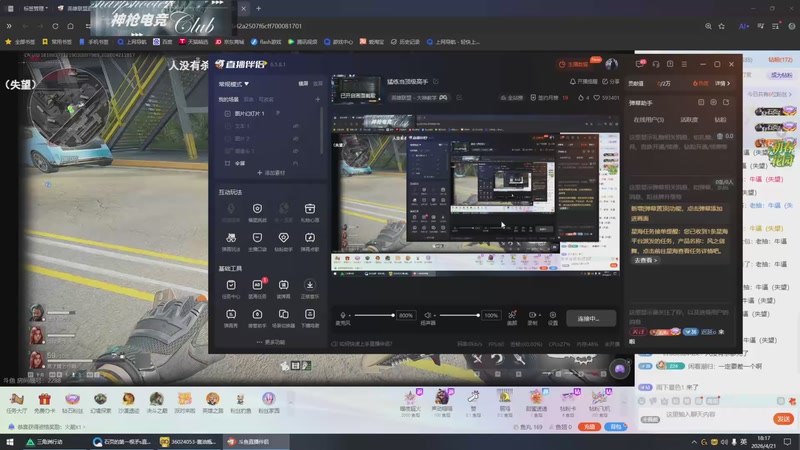Mute the speaker icon next to slider
This screenshot has width=800, height=450.
pos(428,315)
